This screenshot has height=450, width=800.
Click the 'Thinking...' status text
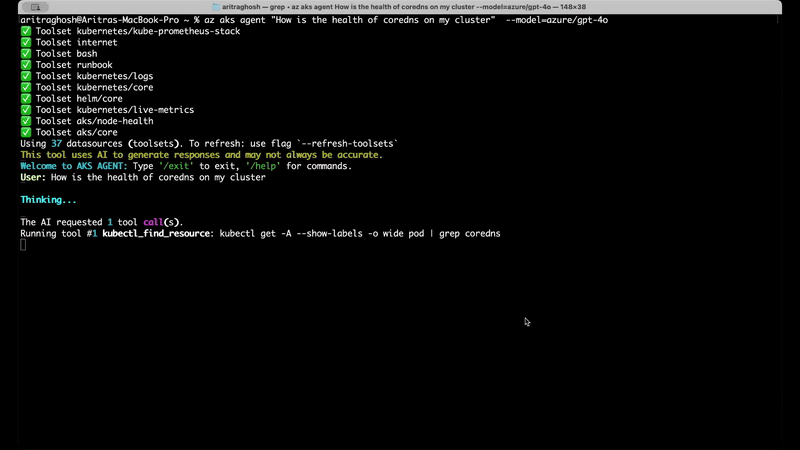point(48,199)
